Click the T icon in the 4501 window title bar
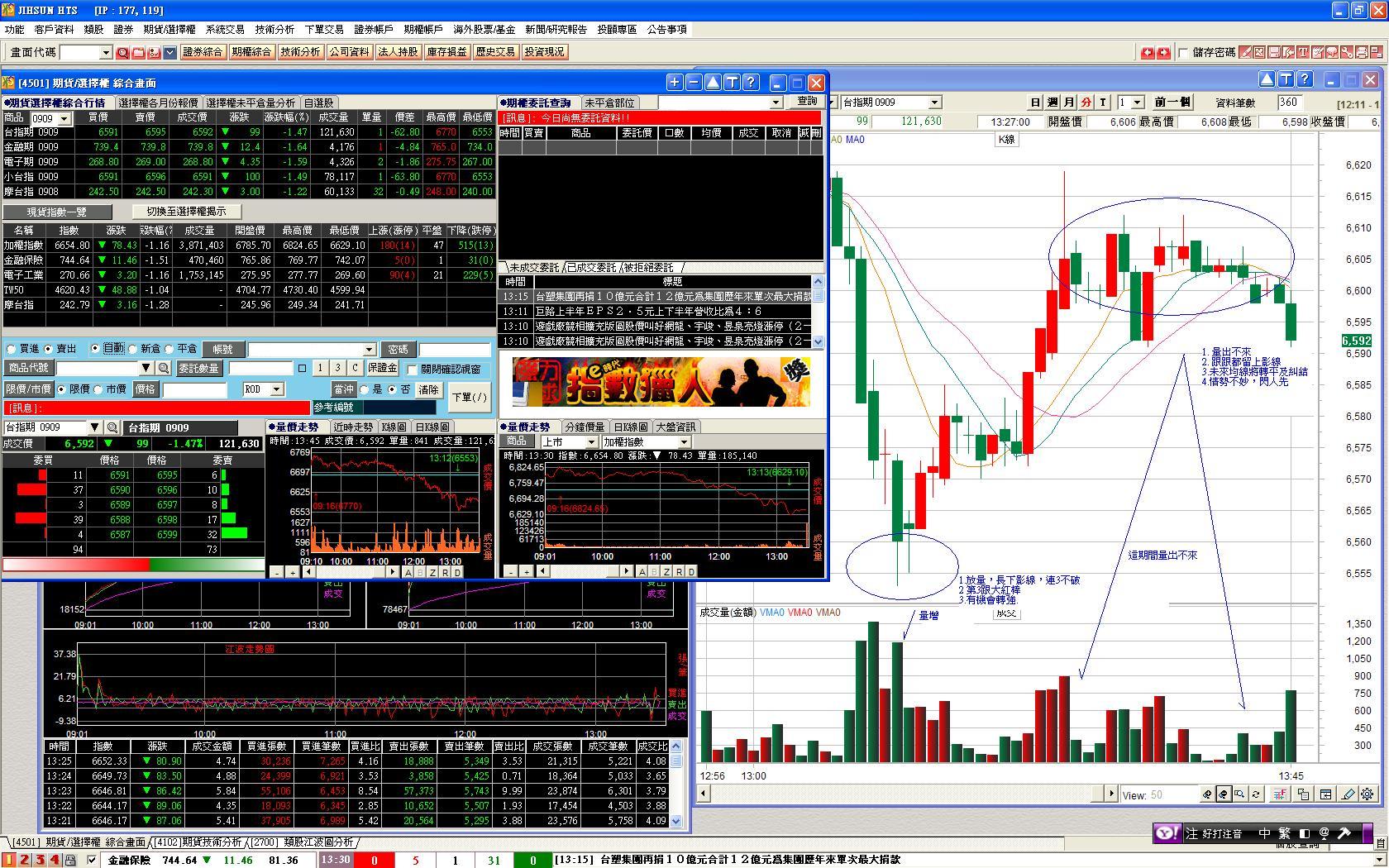The image size is (1389, 868). (732, 82)
